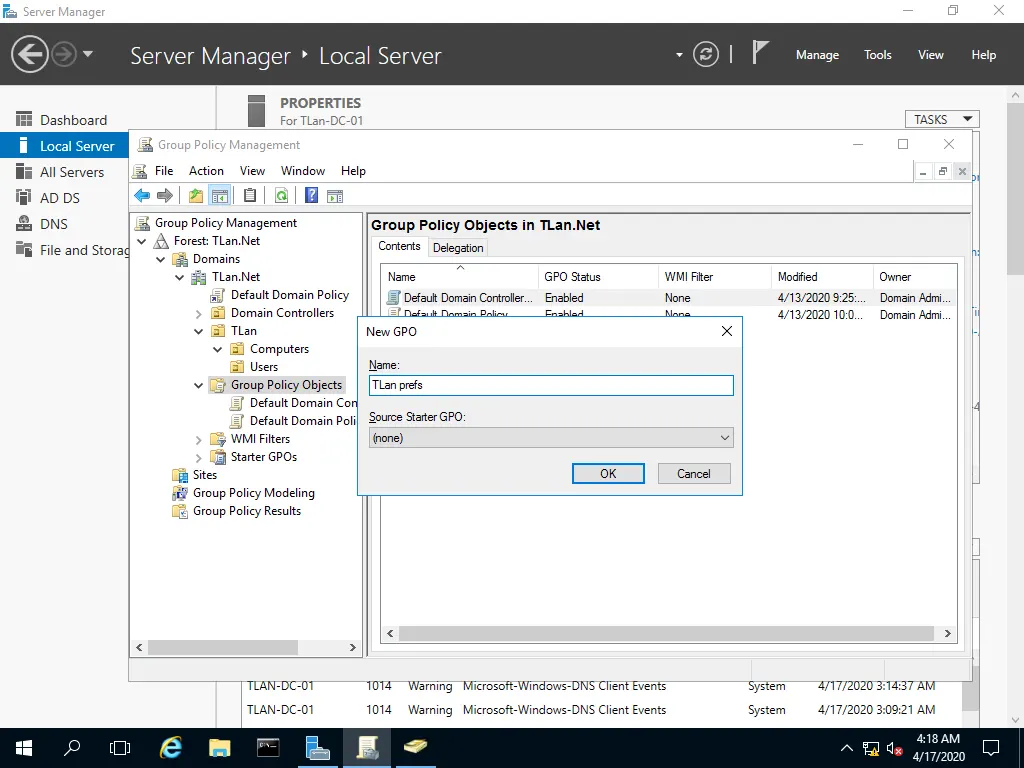
Task: Open Task View on taskbar
Action: (120, 748)
